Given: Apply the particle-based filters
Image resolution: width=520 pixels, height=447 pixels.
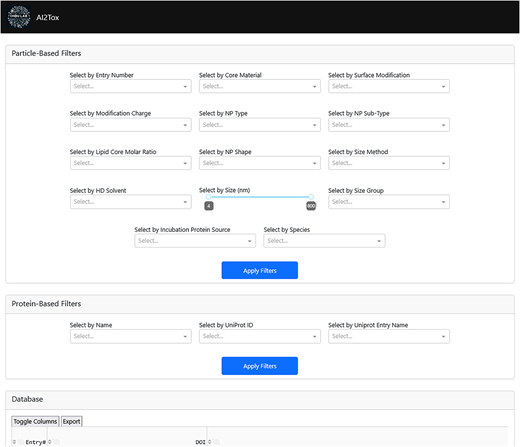Looking at the screenshot, I should click(x=260, y=270).
